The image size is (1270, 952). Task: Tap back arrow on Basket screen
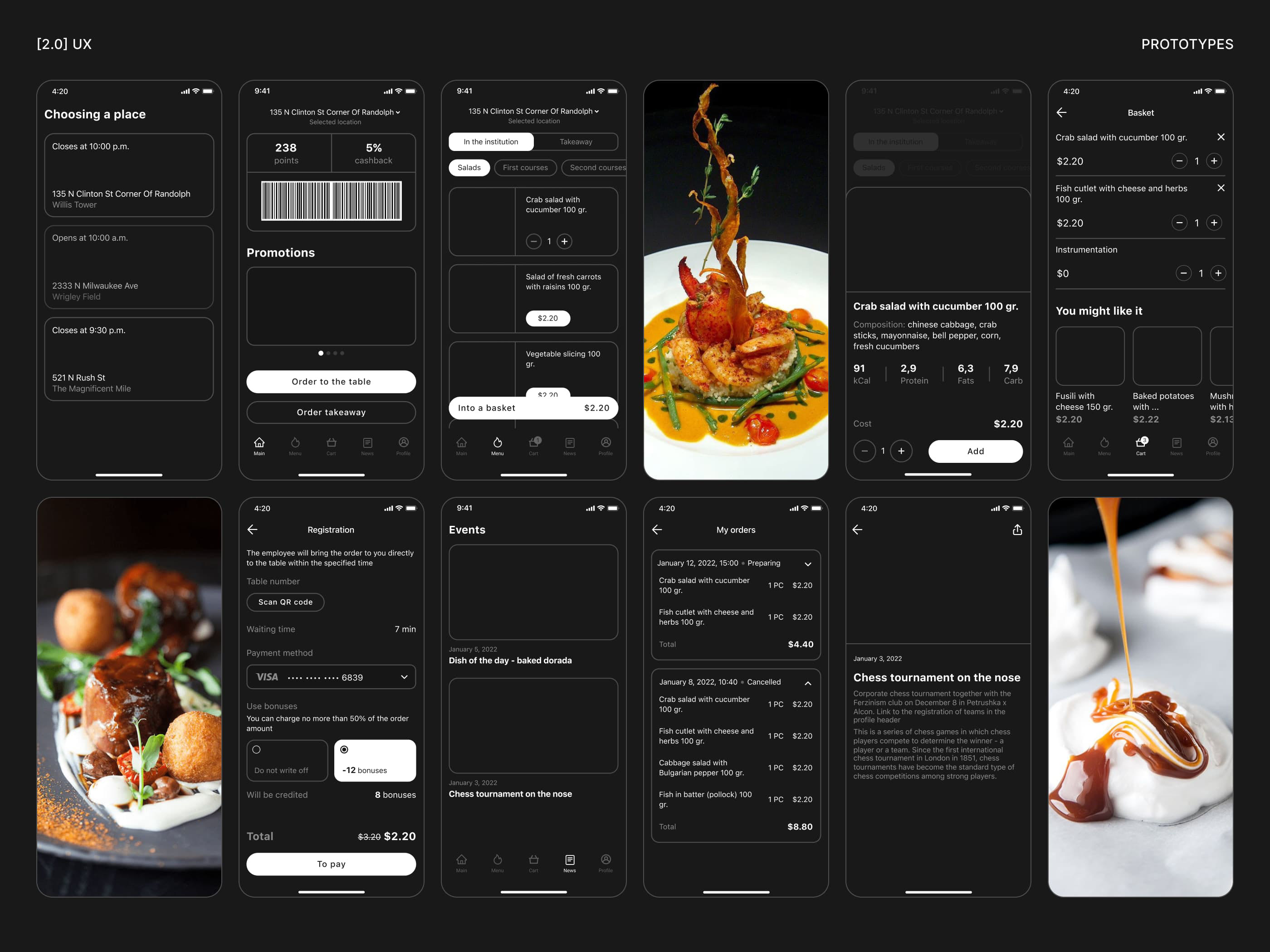pyautogui.click(x=1062, y=112)
